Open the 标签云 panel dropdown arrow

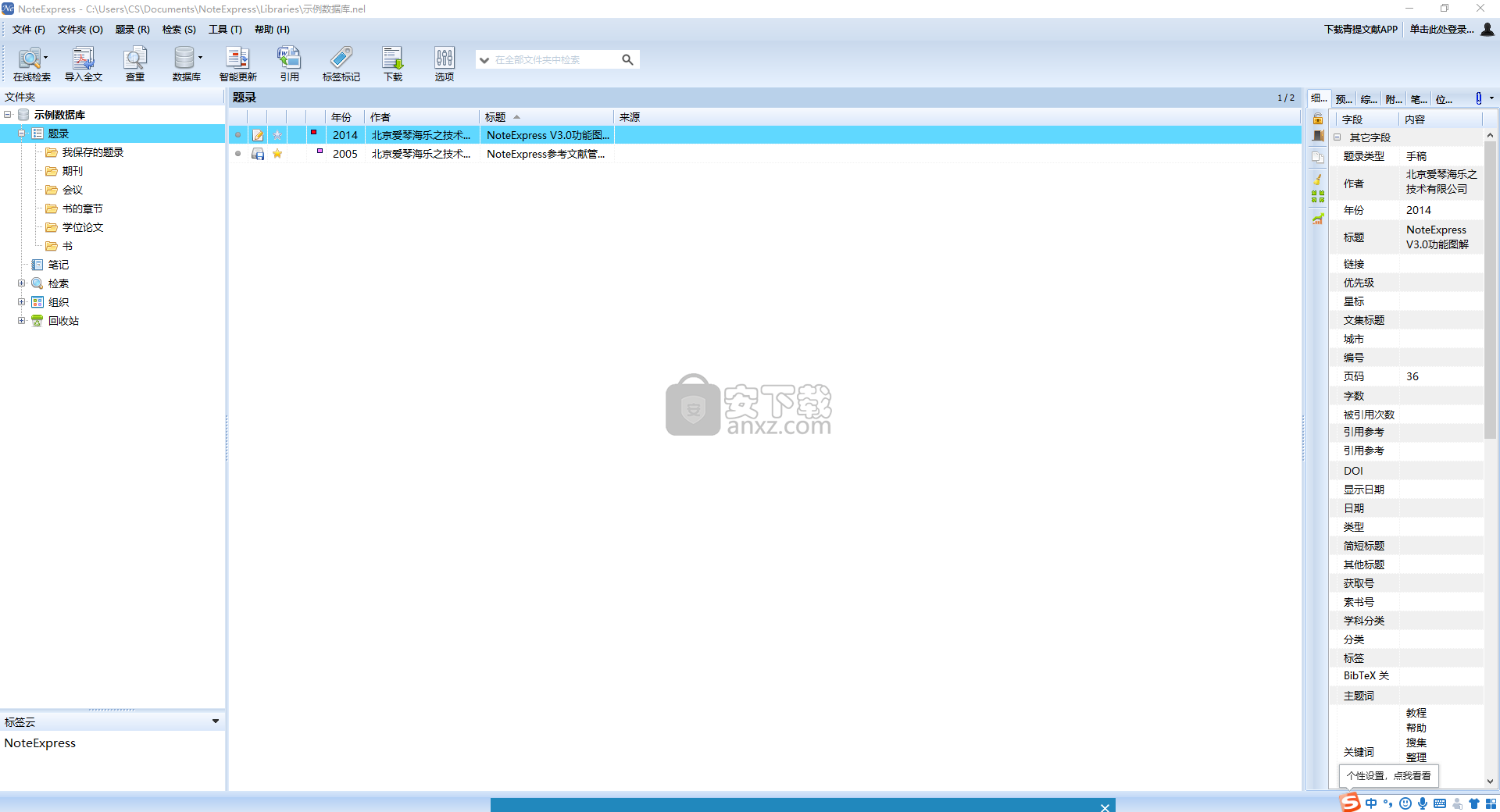pyautogui.click(x=216, y=721)
